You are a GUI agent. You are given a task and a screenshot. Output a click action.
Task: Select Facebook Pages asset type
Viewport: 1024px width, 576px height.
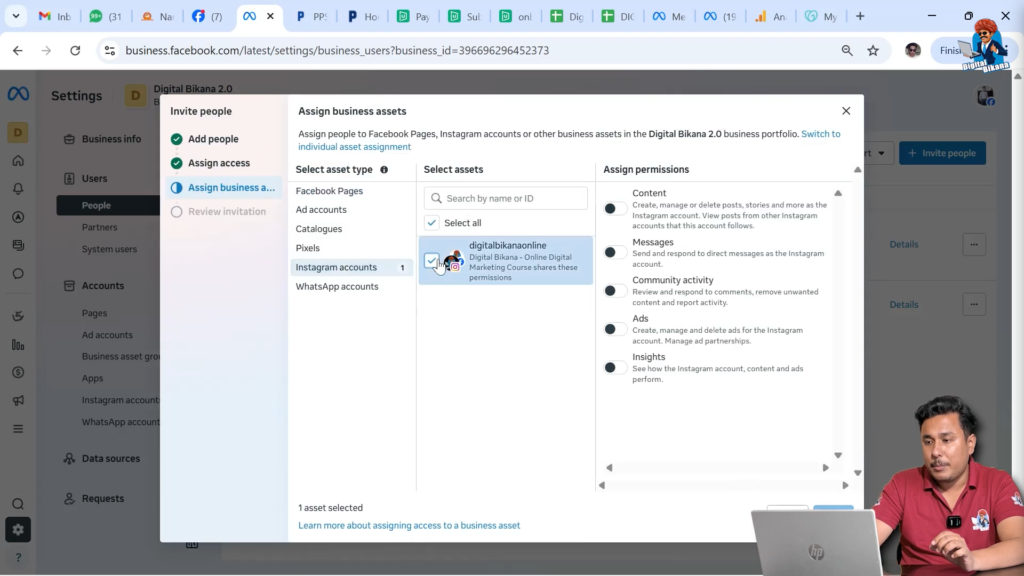(x=329, y=191)
